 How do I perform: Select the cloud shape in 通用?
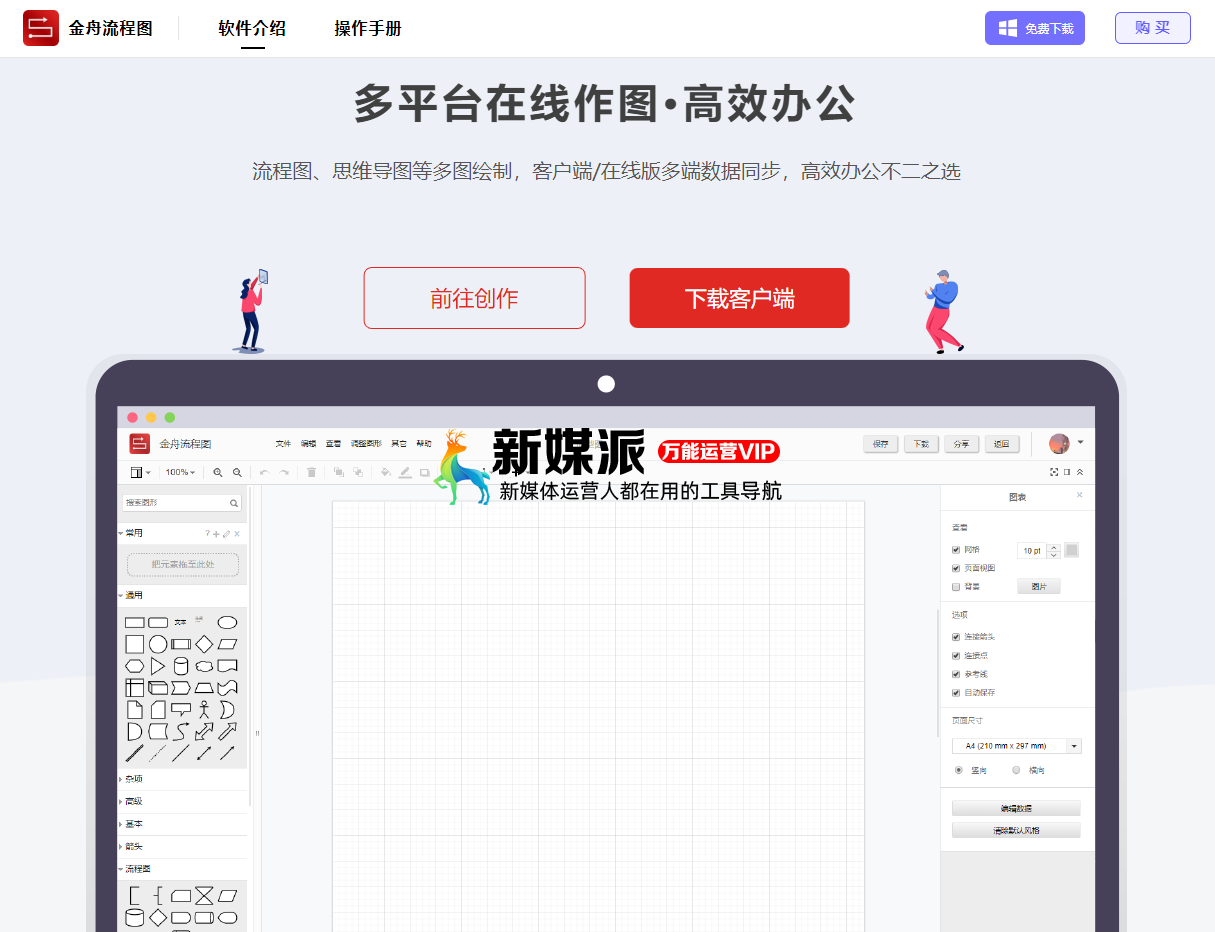[x=204, y=666]
